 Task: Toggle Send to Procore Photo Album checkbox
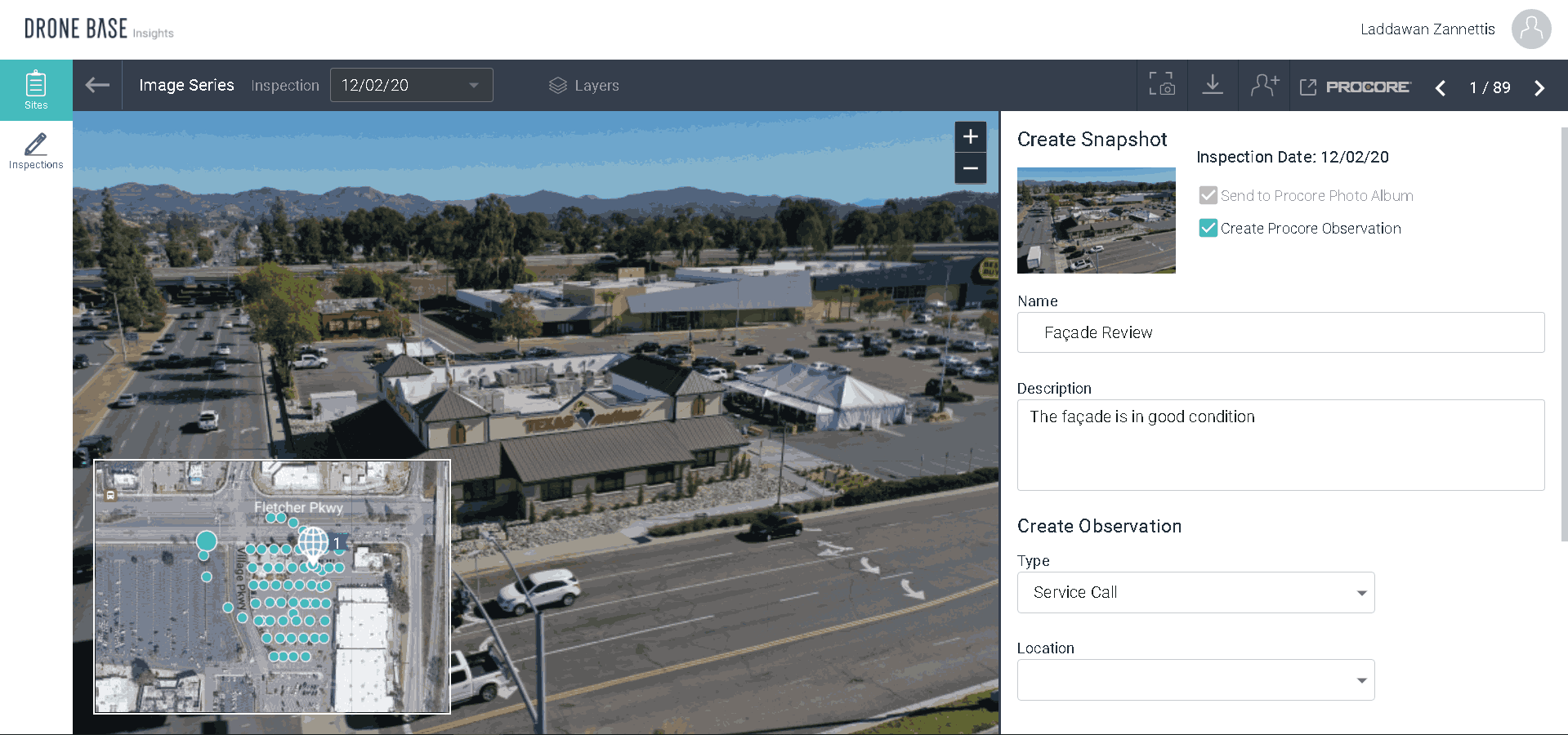click(x=1208, y=195)
